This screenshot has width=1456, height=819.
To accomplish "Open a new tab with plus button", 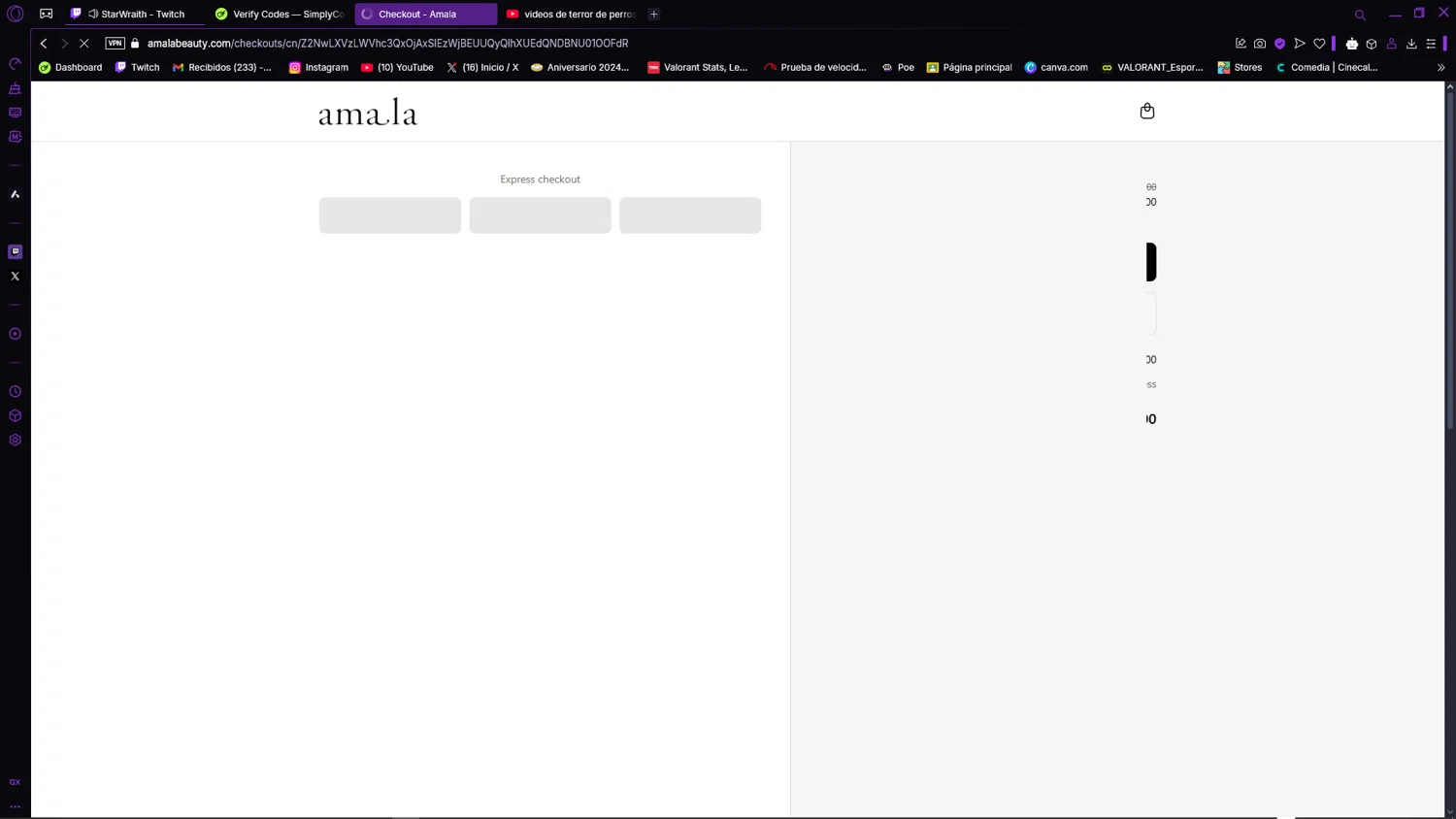I will click(x=654, y=14).
